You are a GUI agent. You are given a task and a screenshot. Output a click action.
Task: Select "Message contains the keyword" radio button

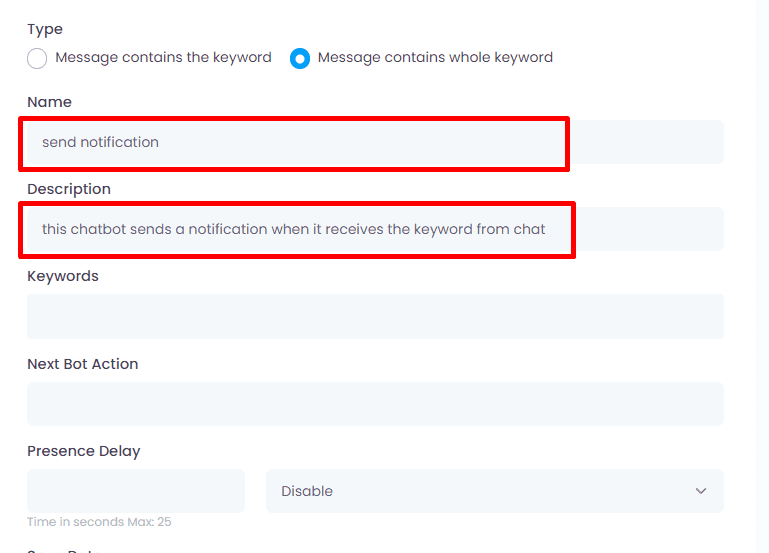37,58
